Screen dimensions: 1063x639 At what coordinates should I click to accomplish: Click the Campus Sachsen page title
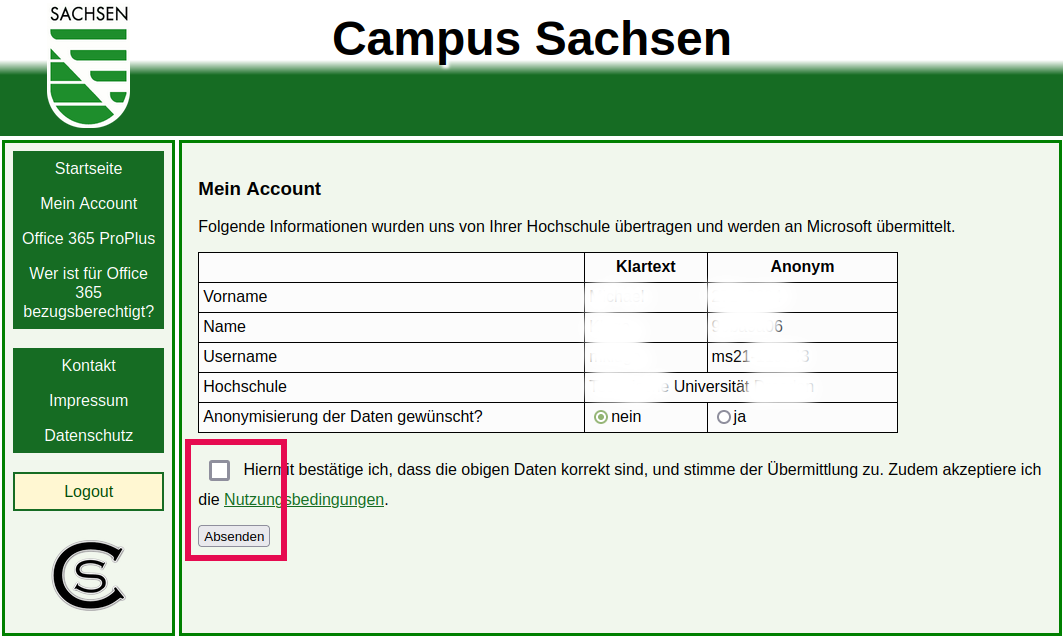tap(532, 39)
